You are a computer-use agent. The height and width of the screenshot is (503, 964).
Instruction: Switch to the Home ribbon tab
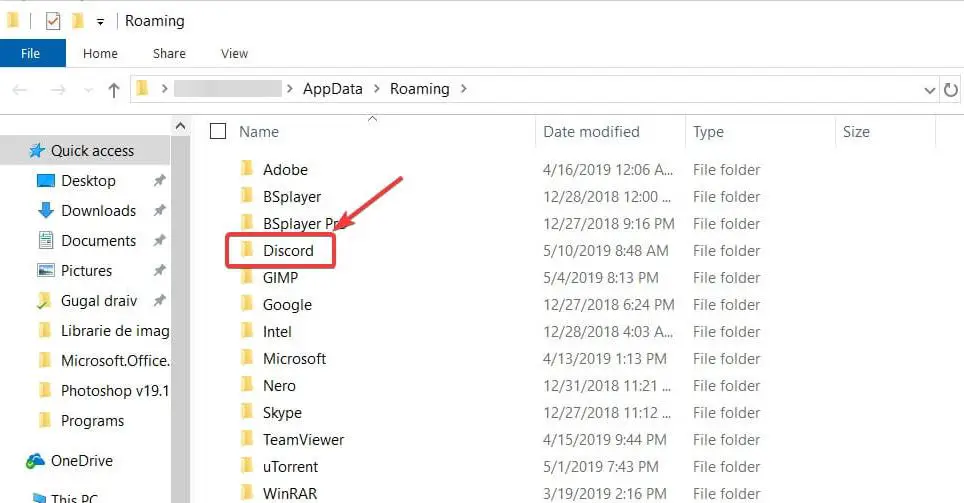pos(100,53)
